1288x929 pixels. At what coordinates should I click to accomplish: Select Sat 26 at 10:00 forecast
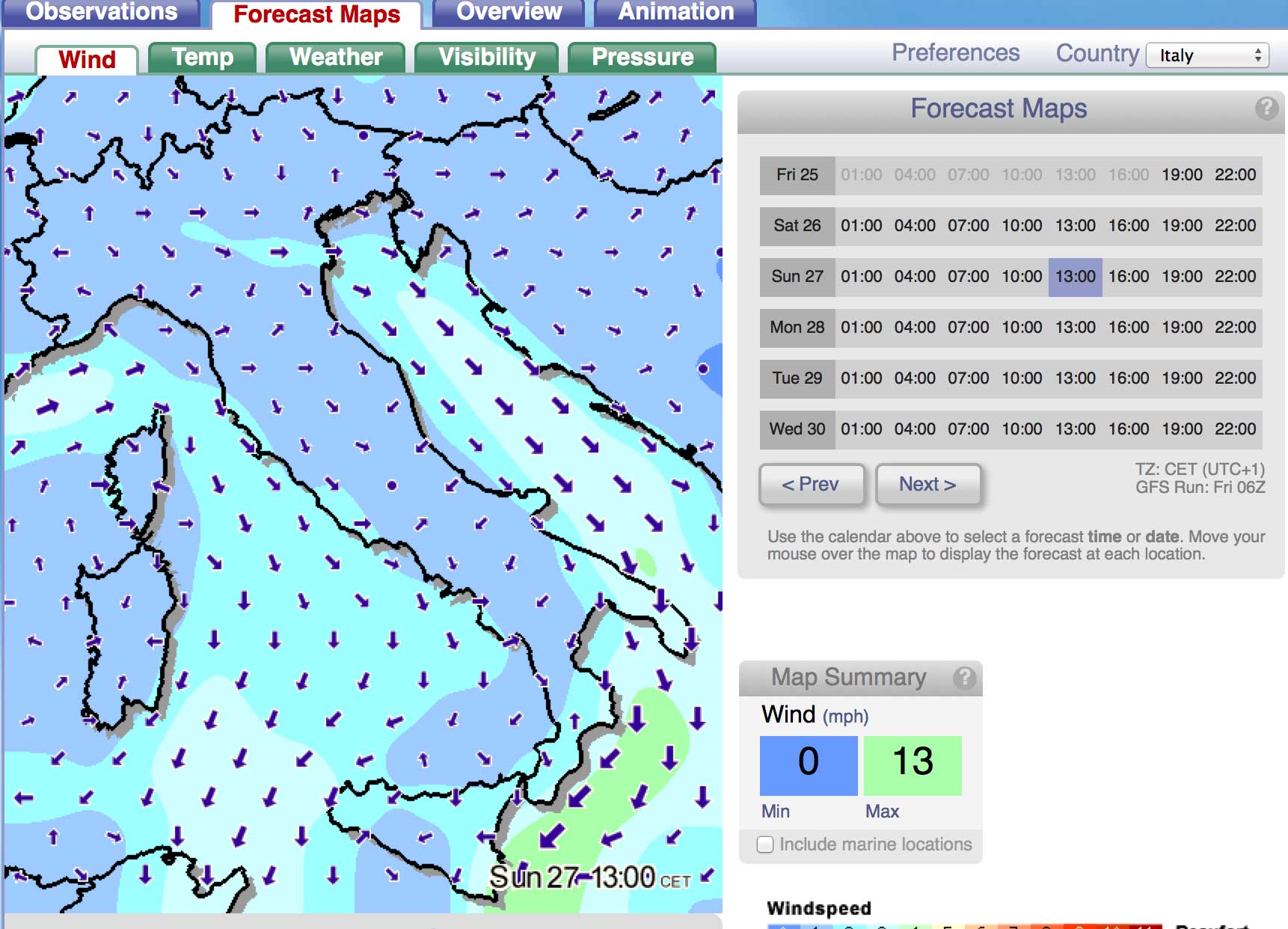(1022, 226)
